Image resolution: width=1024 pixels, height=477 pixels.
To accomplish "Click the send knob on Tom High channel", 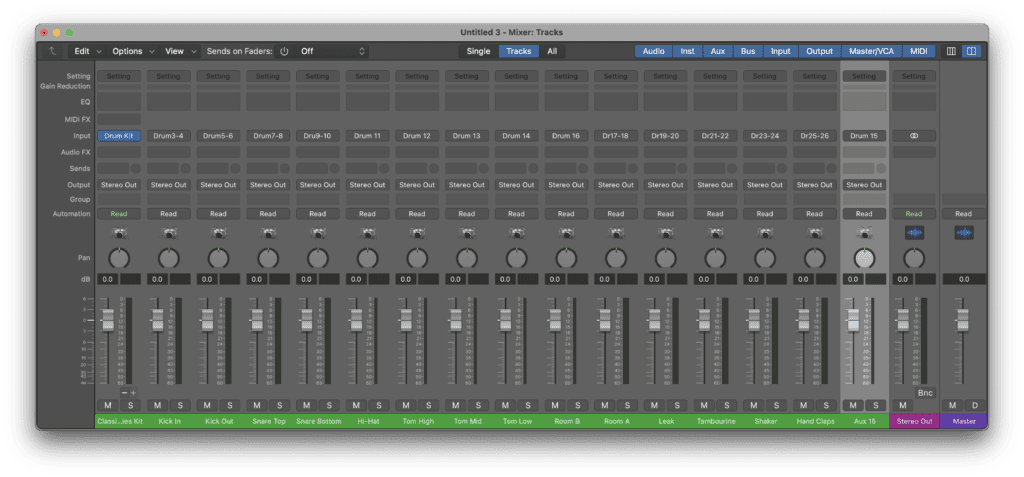I will click(434, 169).
